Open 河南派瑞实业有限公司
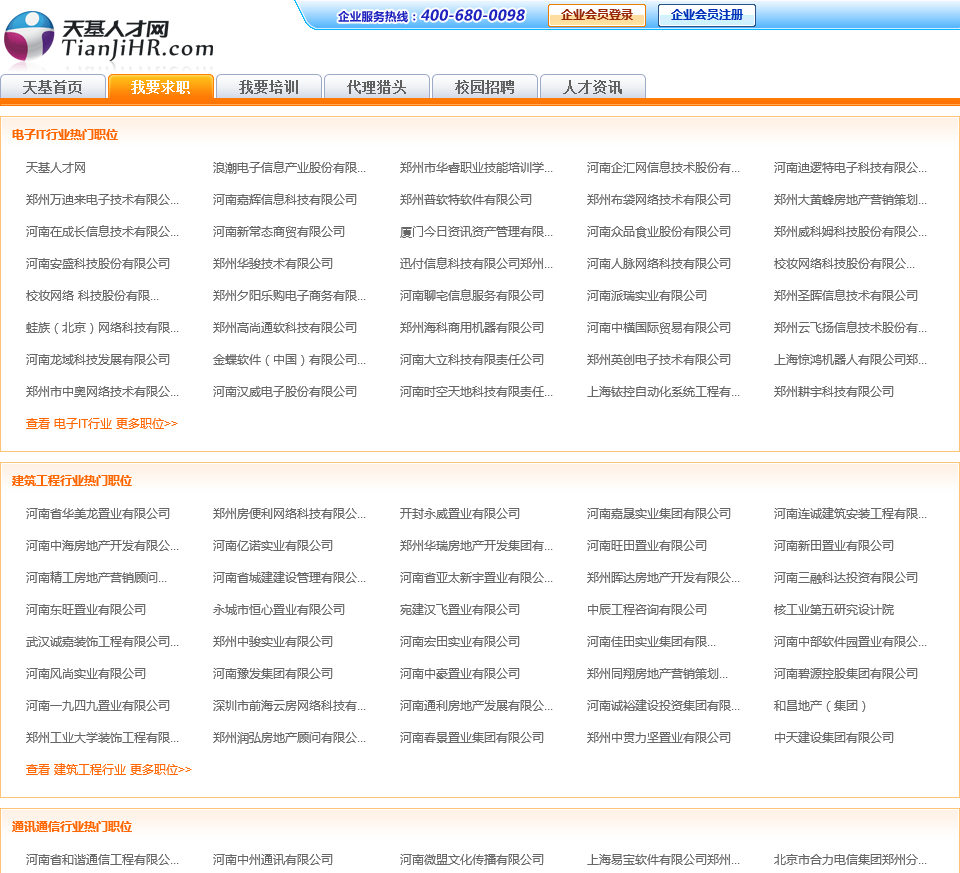Image resolution: width=960 pixels, height=873 pixels. (647, 296)
